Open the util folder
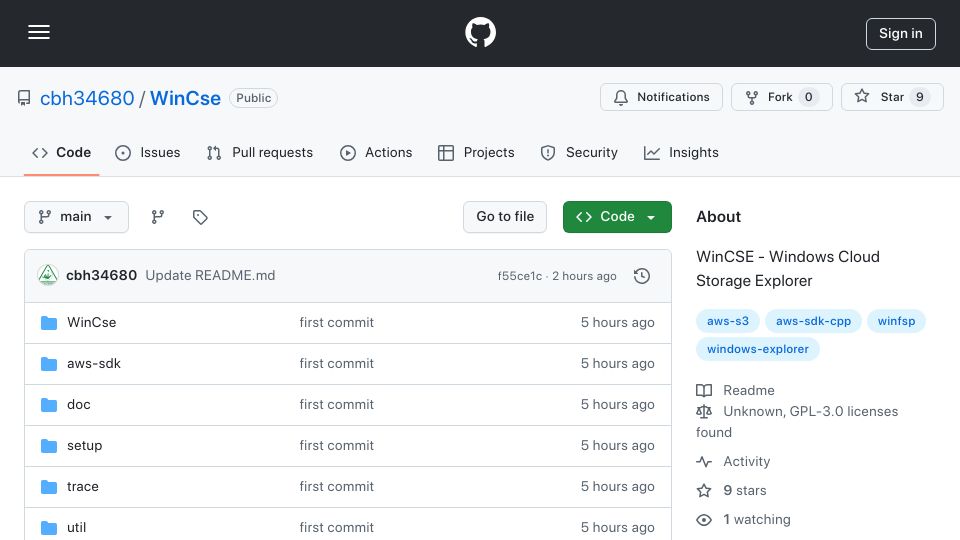This screenshot has height=540, width=960. click(77, 528)
